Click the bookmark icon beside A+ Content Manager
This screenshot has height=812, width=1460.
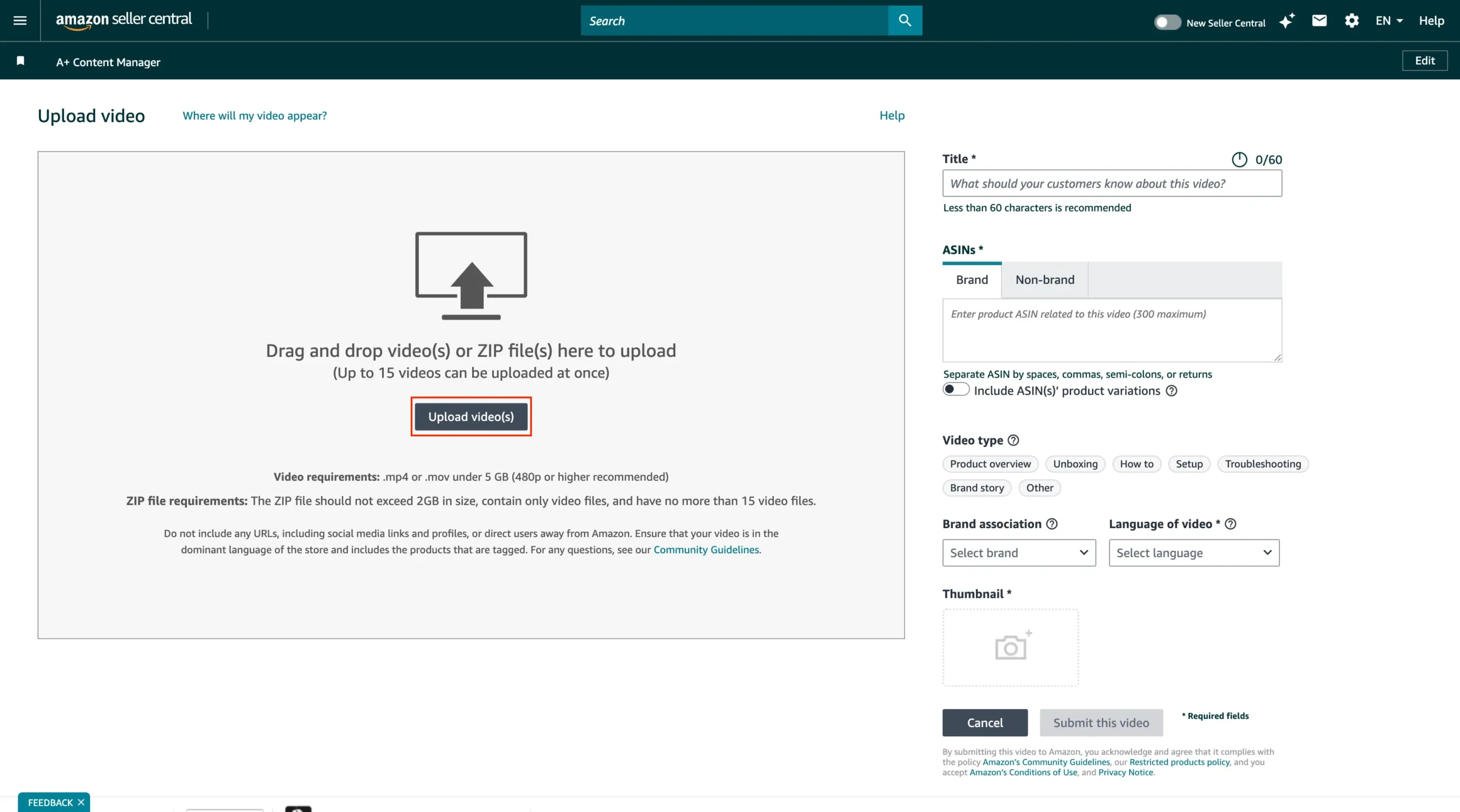pyautogui.click(x=21, y=61)
